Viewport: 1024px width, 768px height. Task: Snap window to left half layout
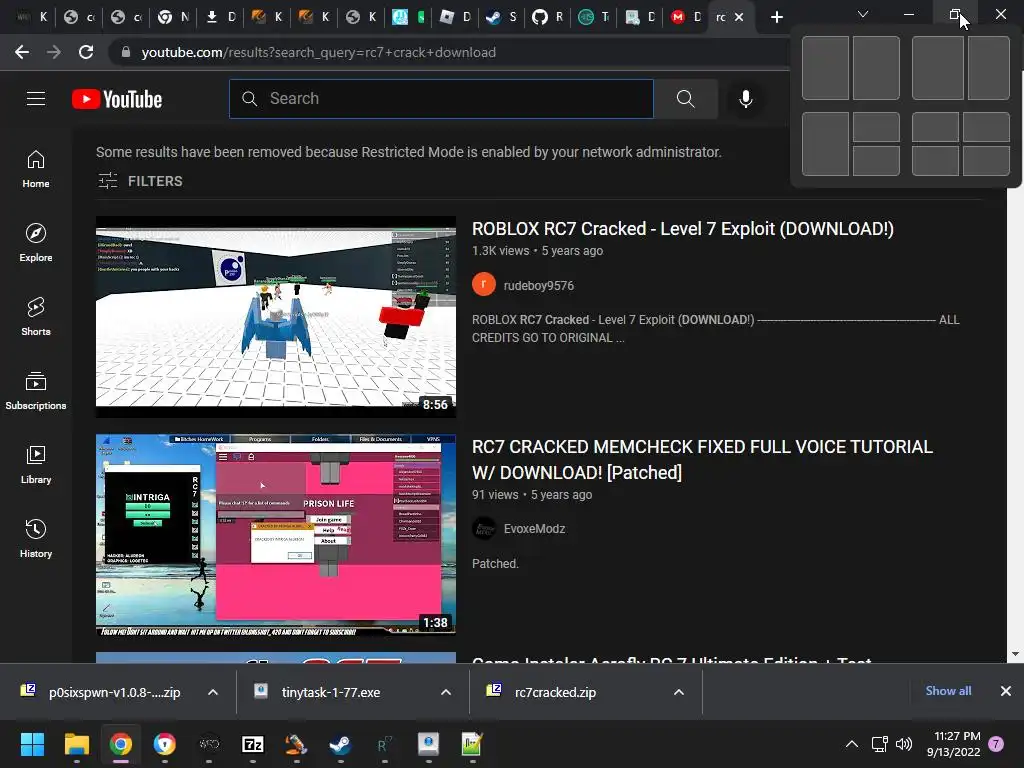pos(825,68)
